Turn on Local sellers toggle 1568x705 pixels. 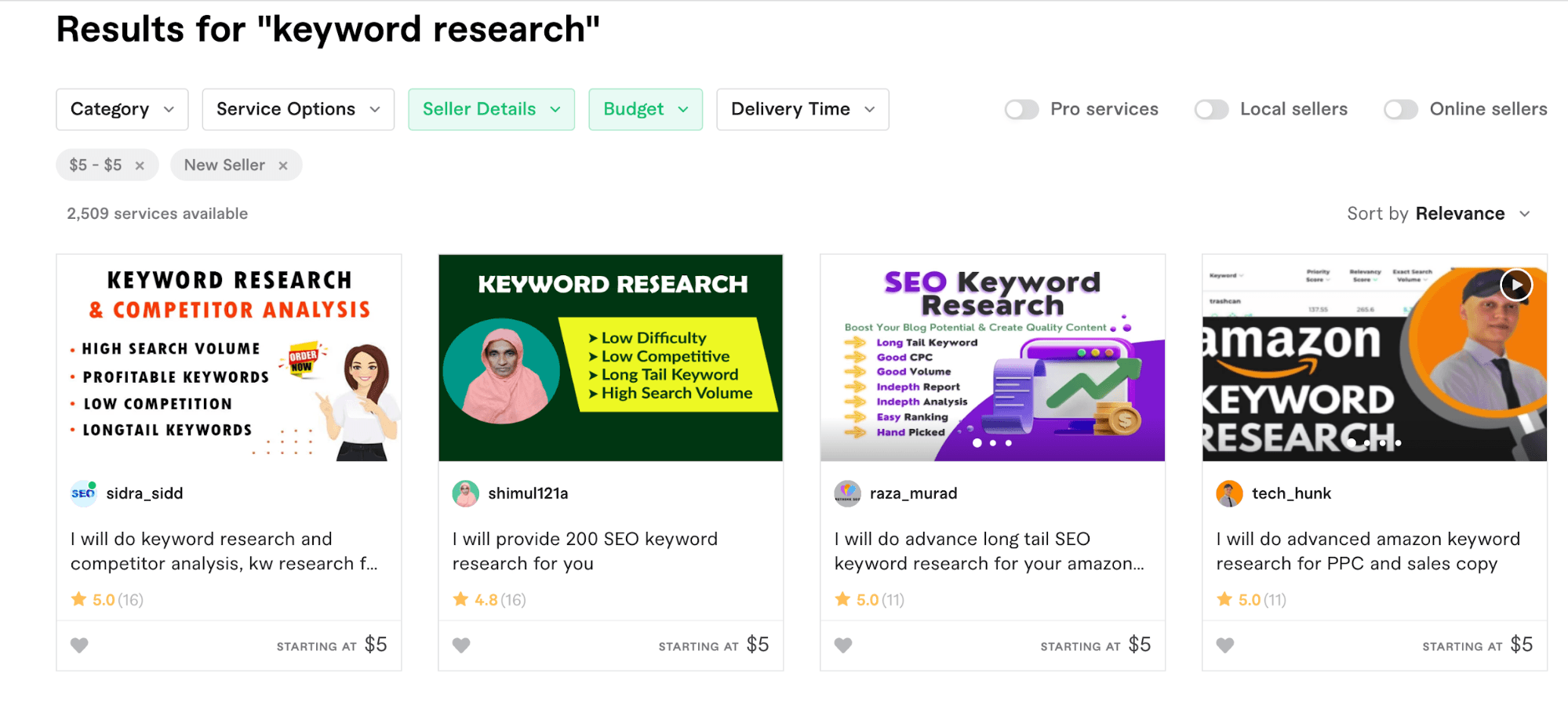1211,109
